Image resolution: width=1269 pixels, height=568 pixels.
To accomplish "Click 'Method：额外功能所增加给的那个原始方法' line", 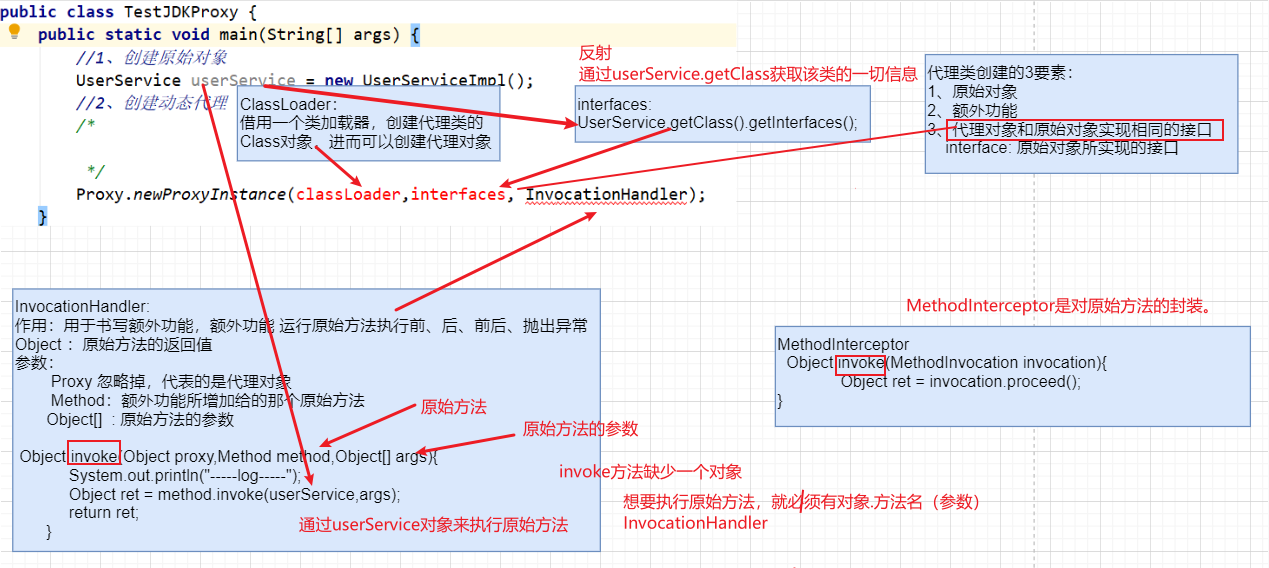I will (x=207, y=400).
